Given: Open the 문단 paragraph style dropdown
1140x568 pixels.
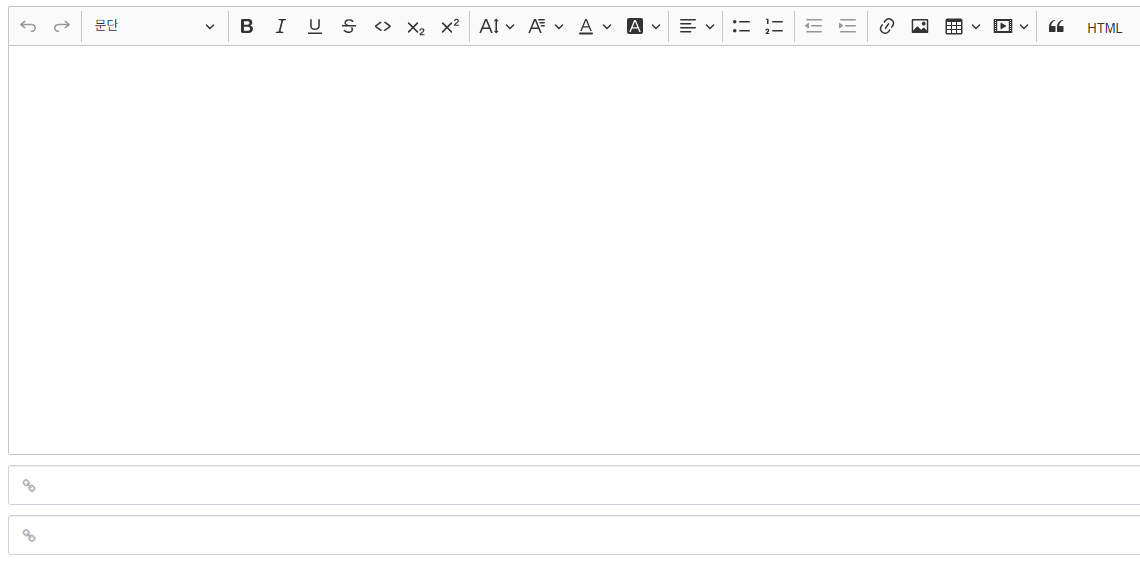Looking at the screenshot, I should 154,27.
